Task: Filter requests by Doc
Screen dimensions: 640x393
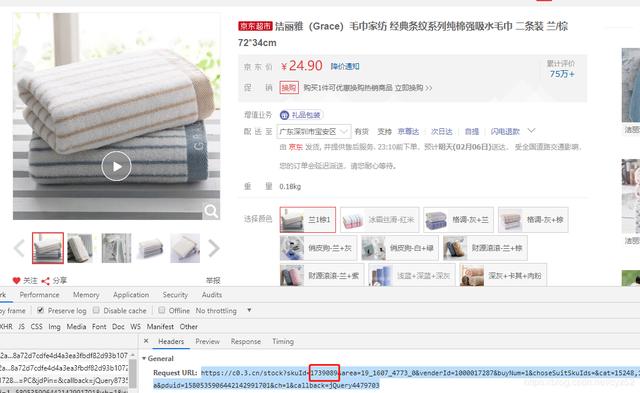Action: click(118, 326)
